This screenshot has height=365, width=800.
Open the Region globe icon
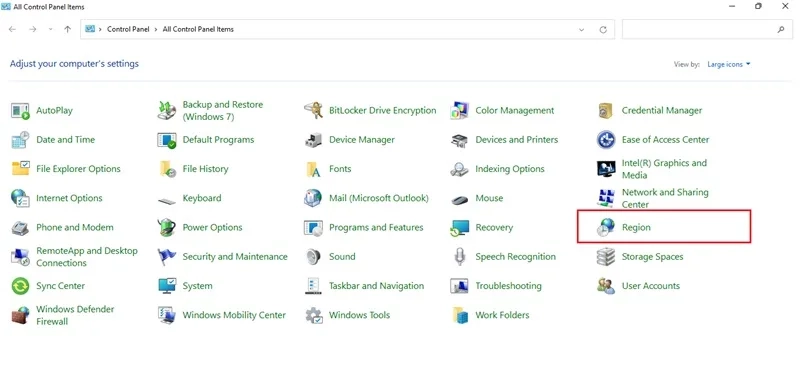click(x=606, y=228)
